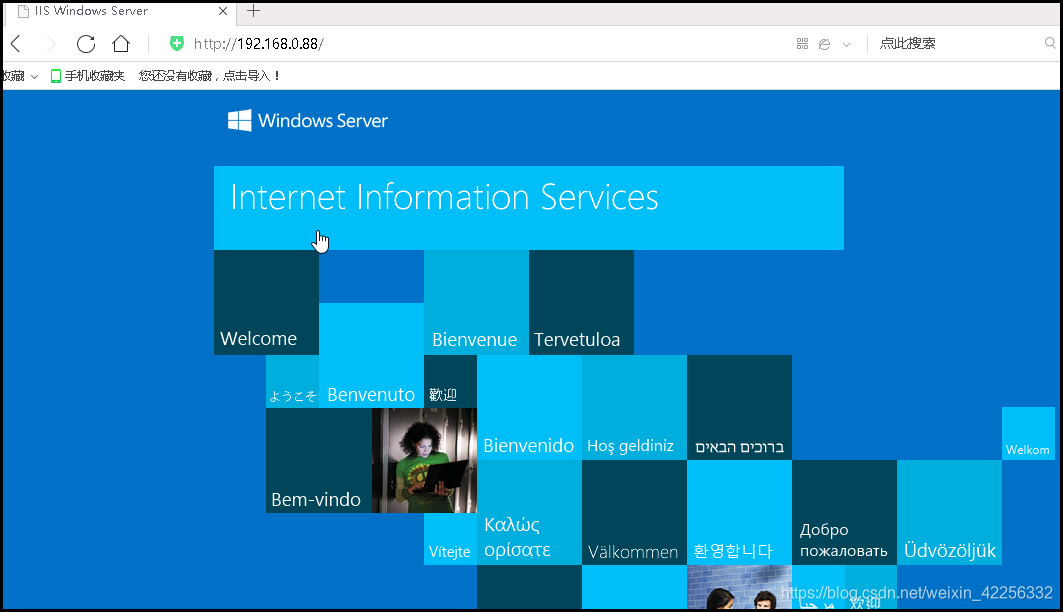Select the Bienvenido tile

pyautogui.click(x=529, y=407)
